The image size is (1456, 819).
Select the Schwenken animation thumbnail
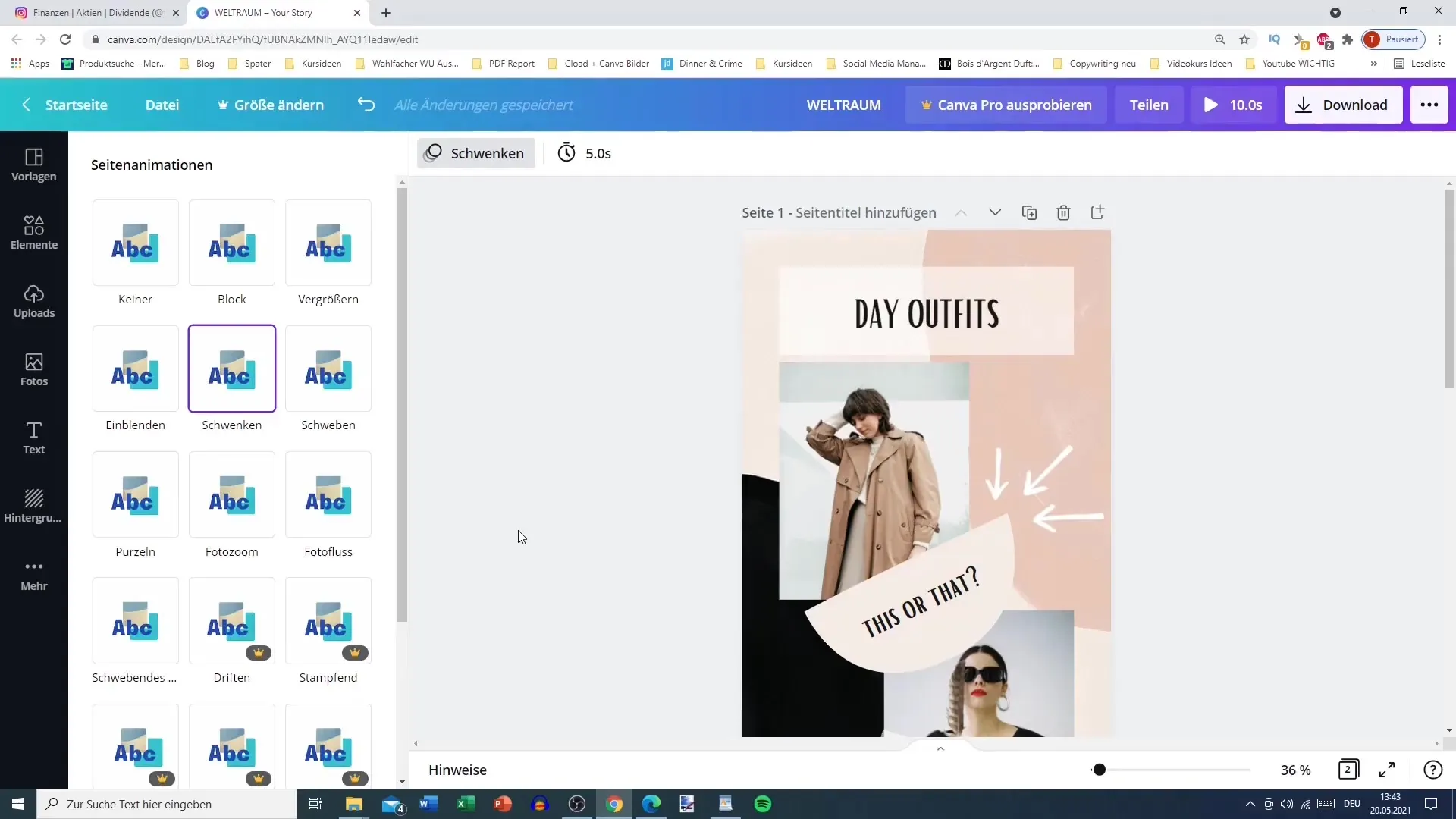(x=231, y=369)
